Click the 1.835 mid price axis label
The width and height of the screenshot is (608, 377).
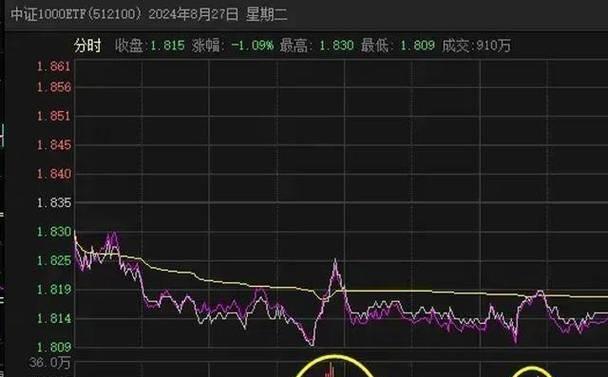(54, 202)
